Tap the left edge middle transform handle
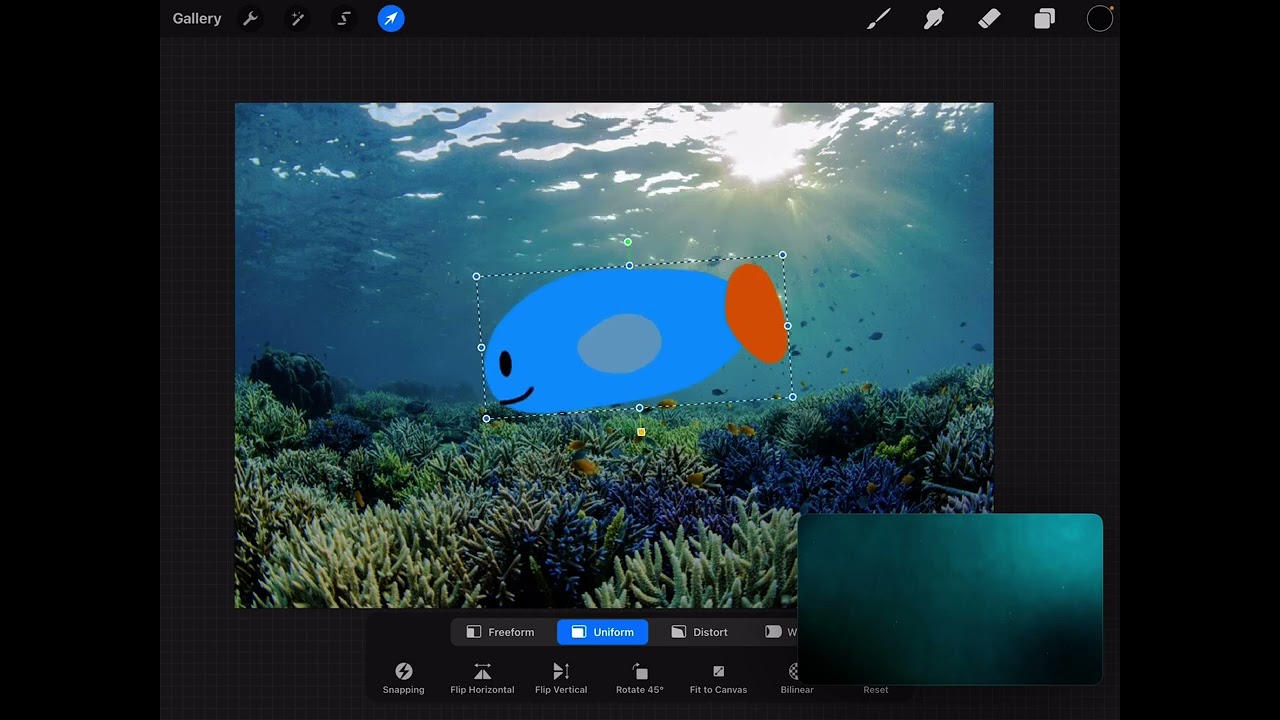Screen dimensions: 1280x720 [x=481, y=347]
